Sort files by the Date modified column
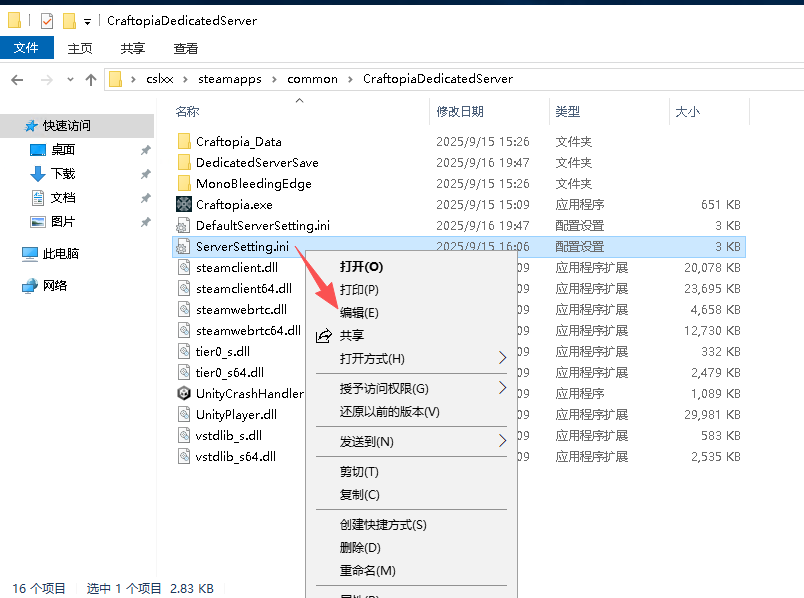Viewport: 804px width, 598px height. point(460,111)
